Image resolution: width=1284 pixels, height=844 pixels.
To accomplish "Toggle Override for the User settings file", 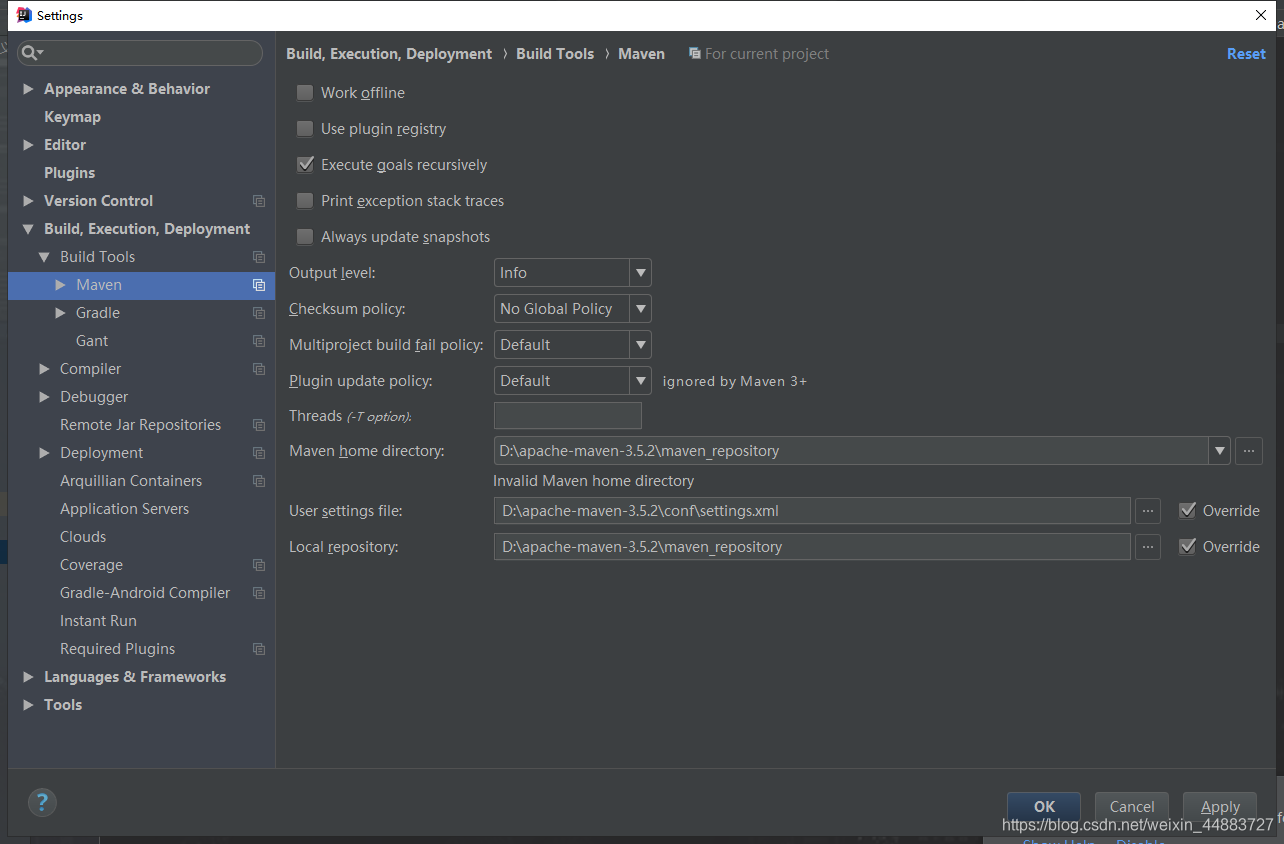I will pyautogui.click(x=1188, y=511).
